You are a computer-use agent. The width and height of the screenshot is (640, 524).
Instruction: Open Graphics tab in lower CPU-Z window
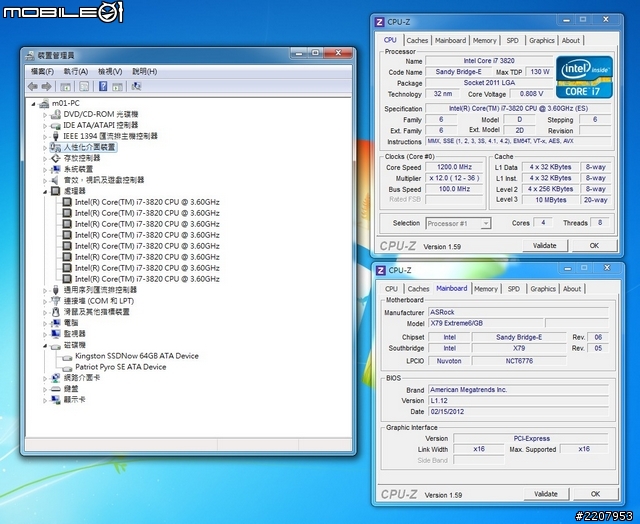(543, 289)
